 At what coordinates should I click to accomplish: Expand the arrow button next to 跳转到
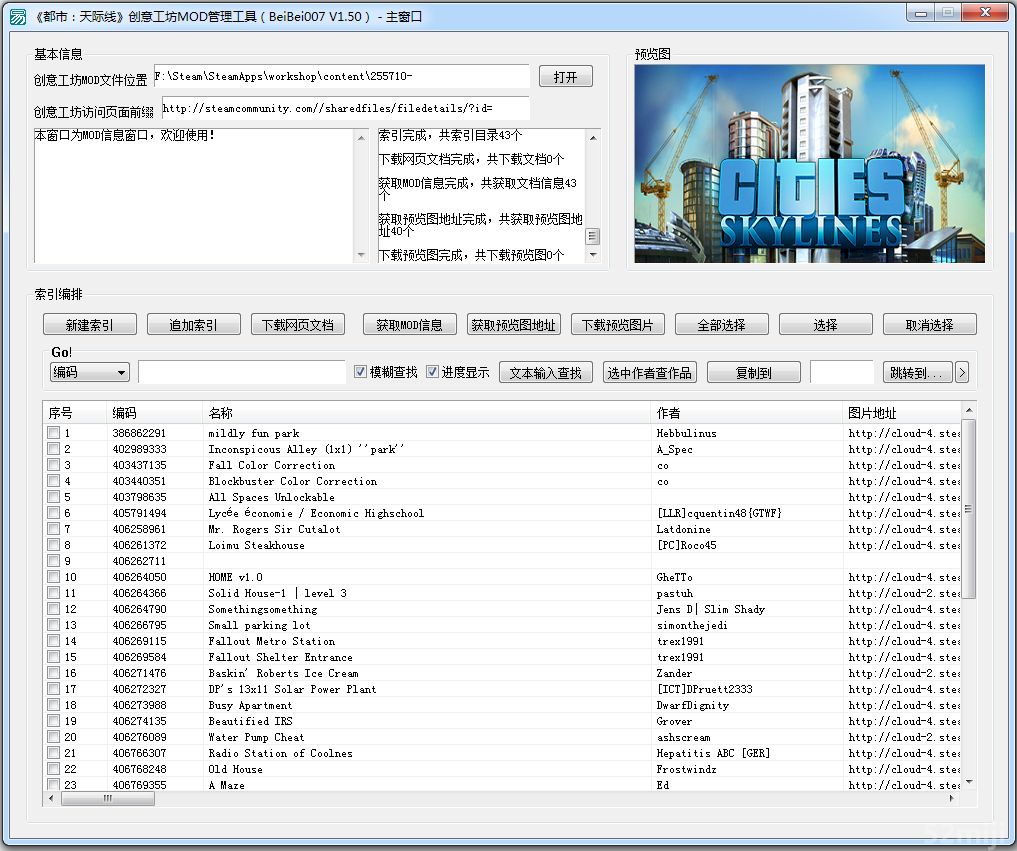962,372
